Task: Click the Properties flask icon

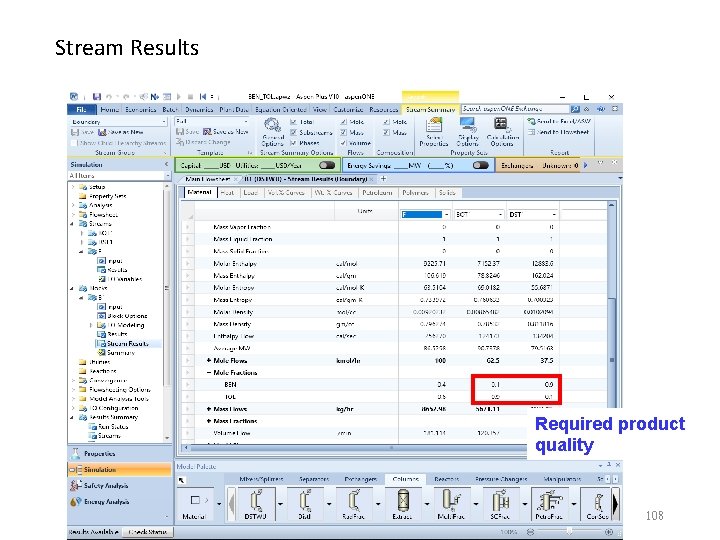Action: (75, 454)
